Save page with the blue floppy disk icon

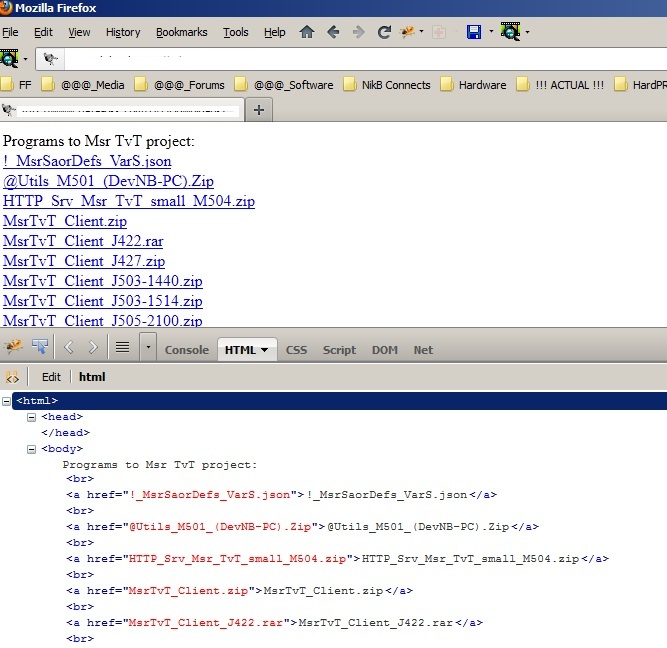(474, 32)
